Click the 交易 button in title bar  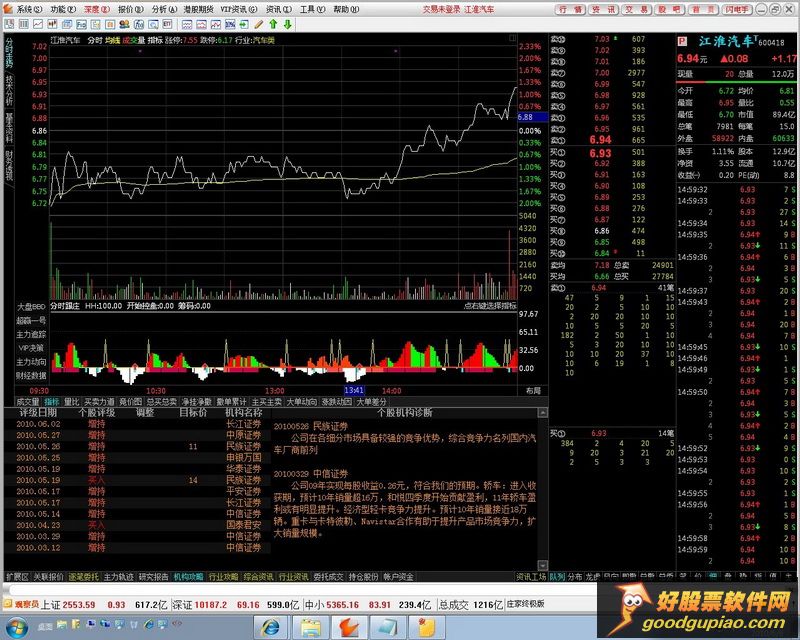tap(636, 9)
